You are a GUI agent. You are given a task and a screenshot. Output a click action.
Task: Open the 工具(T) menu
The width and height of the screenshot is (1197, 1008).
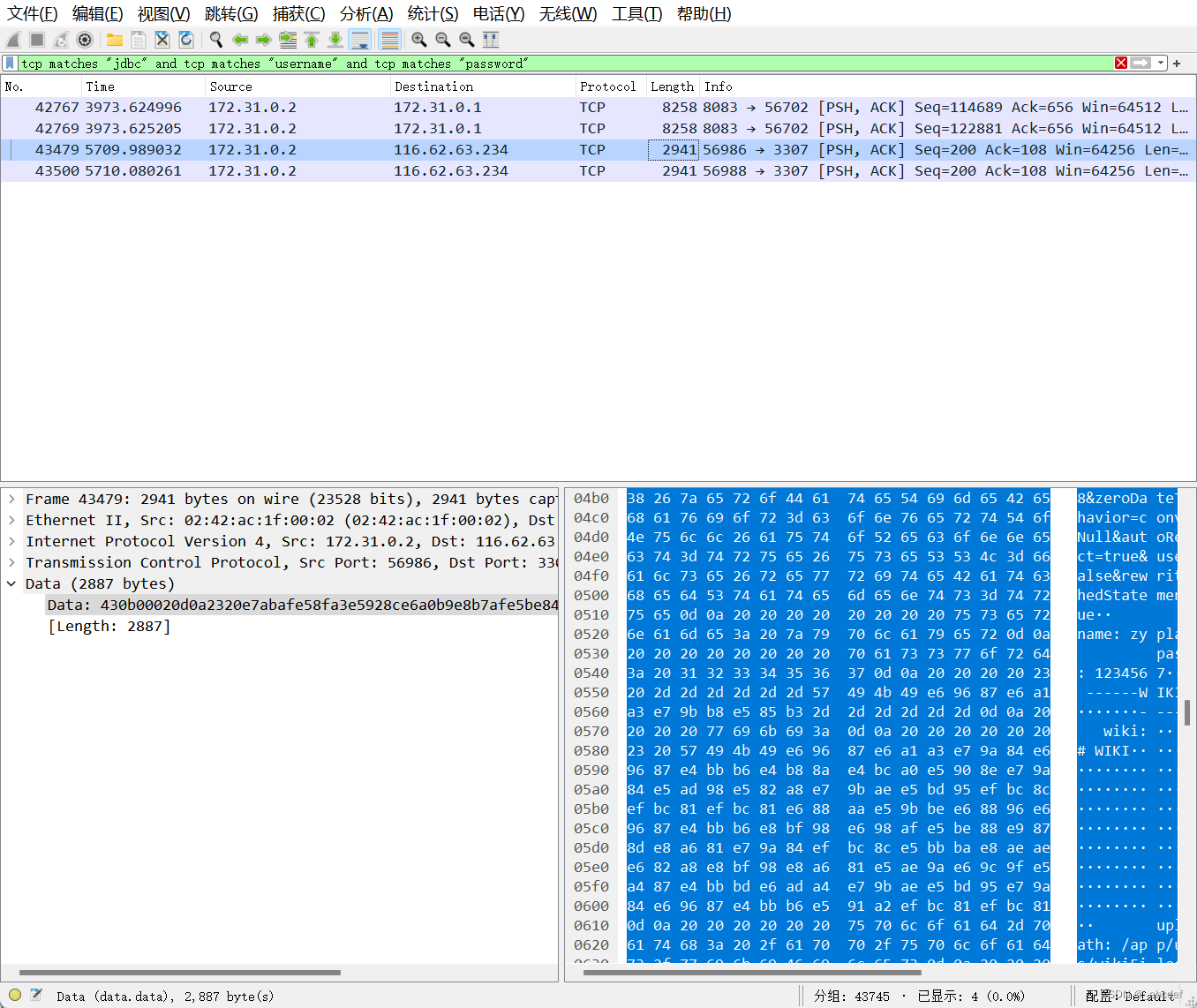pyautogui.click(x=637, y=13)
